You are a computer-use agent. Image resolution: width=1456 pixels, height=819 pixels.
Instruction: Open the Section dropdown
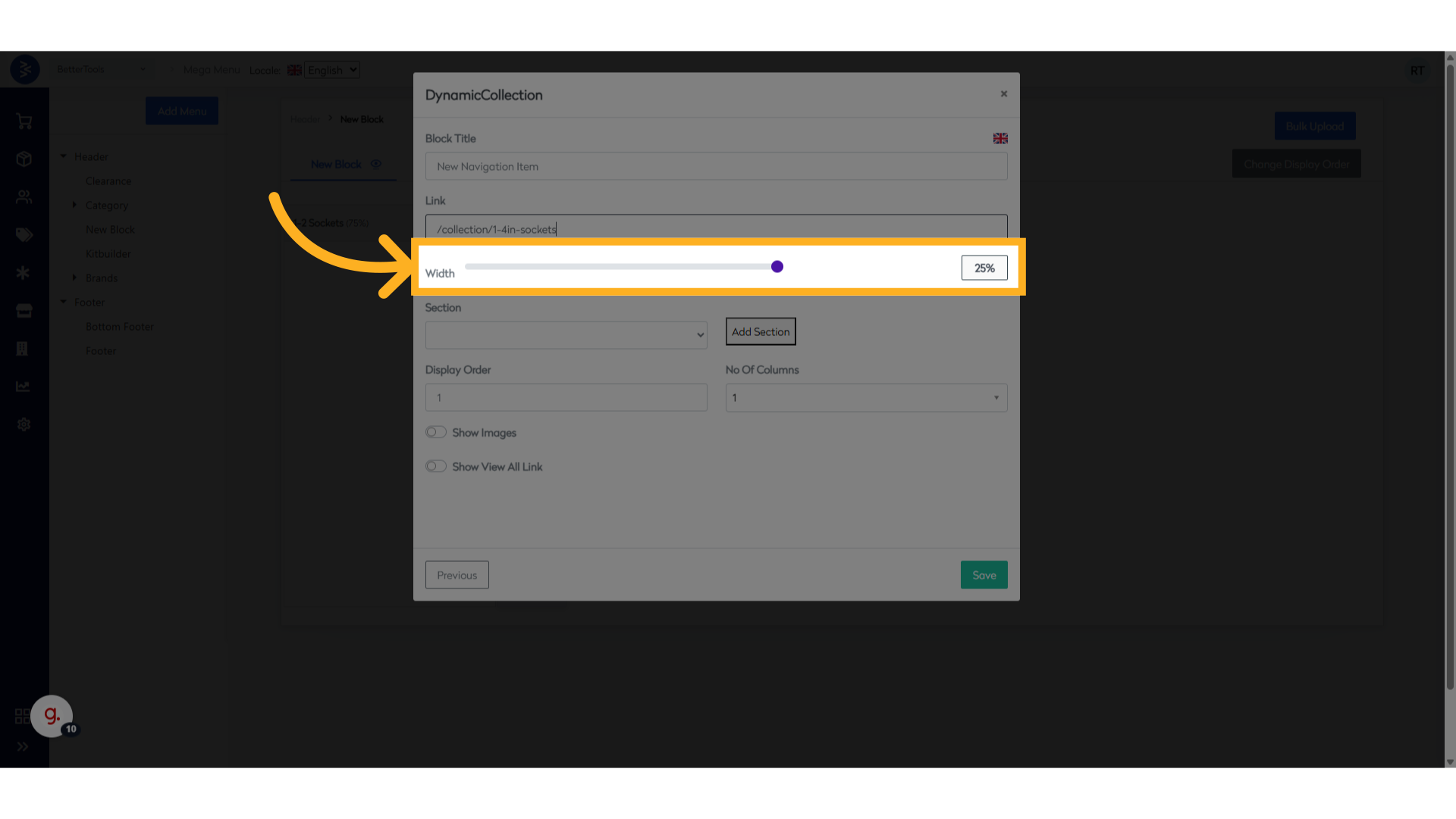tap(566, 335)
